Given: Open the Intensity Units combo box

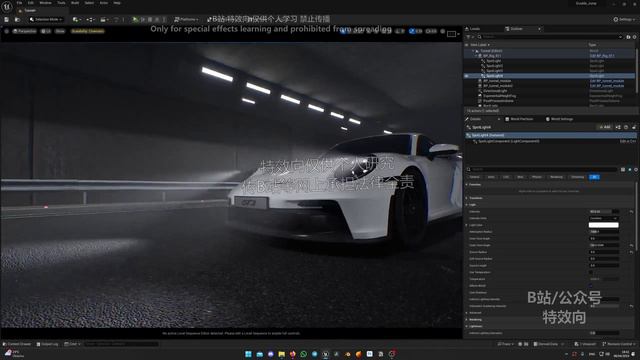Looking at the screenshot, I should pos(604,218).
